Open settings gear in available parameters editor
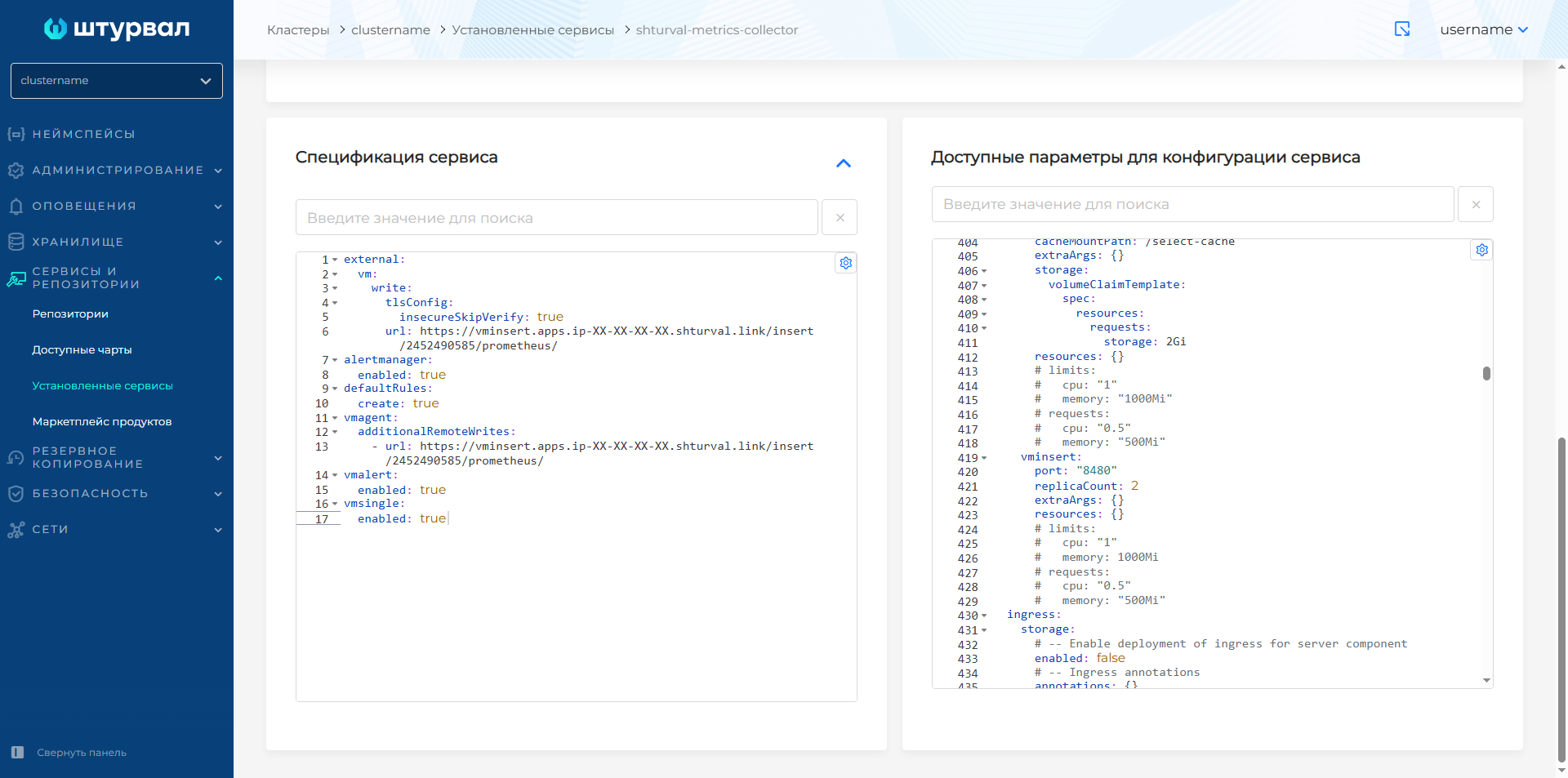The height and width of the screenshot is (778, 1568). pos(1482,250)
